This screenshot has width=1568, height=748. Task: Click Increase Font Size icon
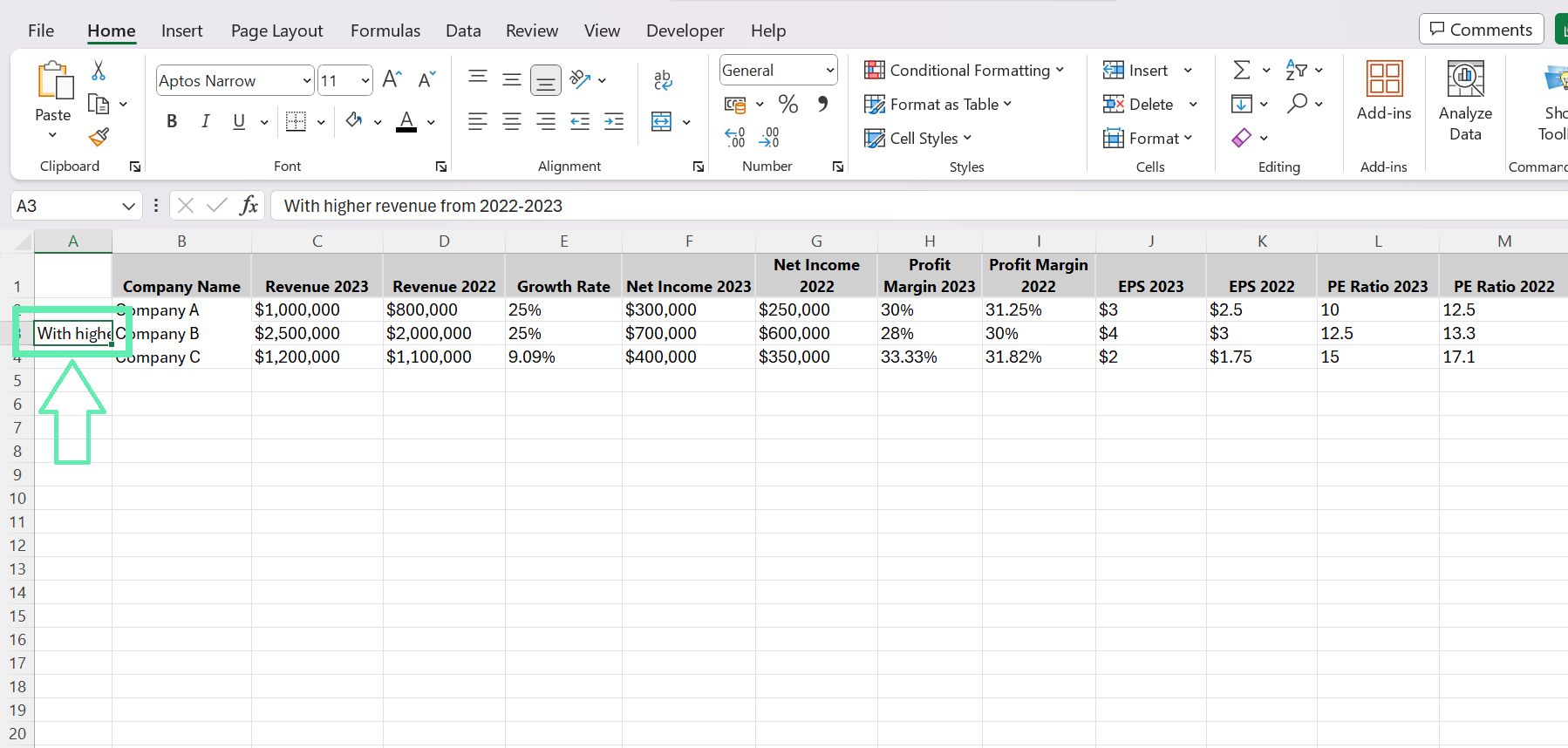[392, 80]
